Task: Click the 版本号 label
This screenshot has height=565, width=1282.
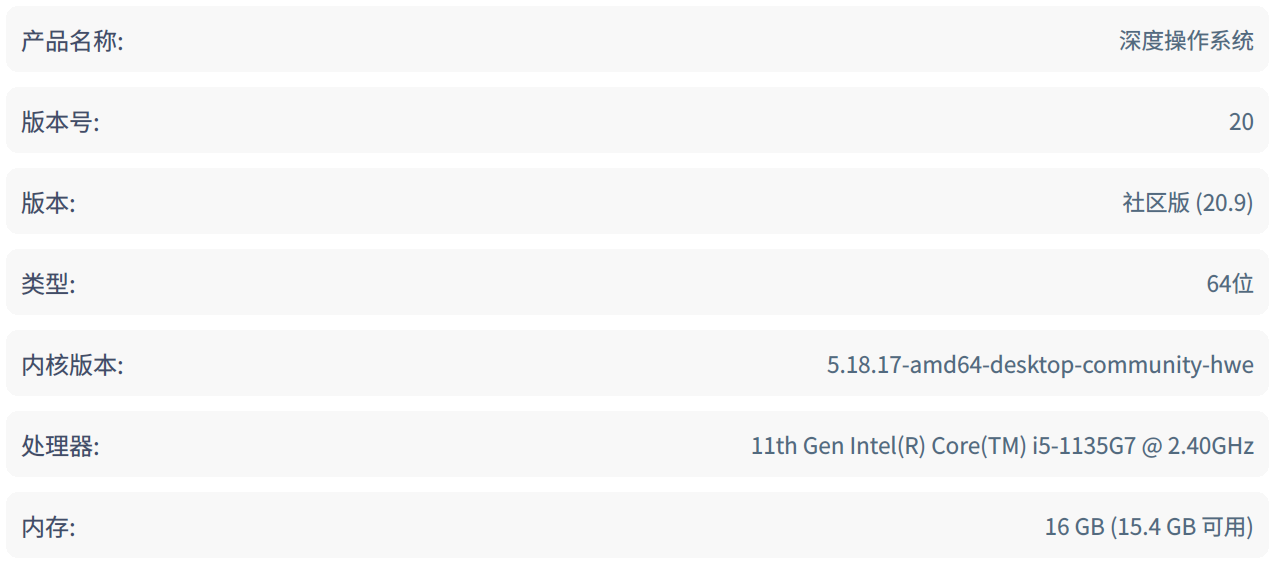Action: pos(60,122)
